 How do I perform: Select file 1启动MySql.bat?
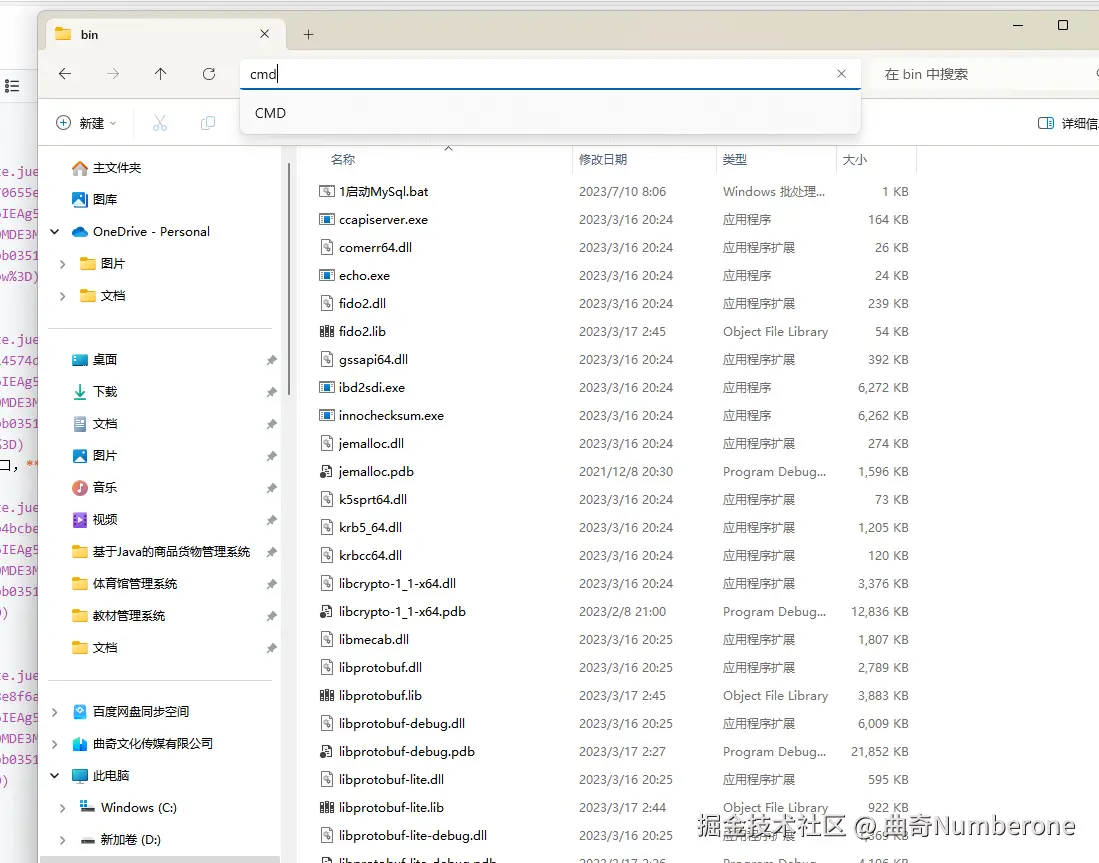point(383,191)
